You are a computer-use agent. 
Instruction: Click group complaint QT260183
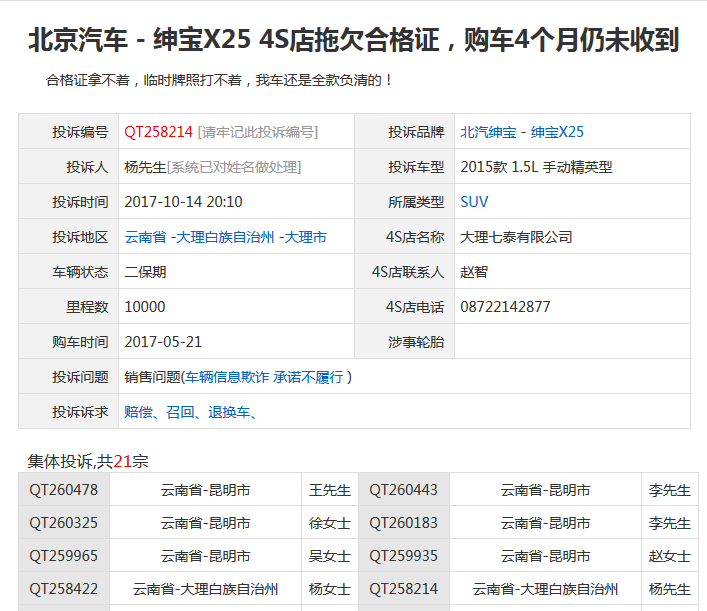coord(404,523)
